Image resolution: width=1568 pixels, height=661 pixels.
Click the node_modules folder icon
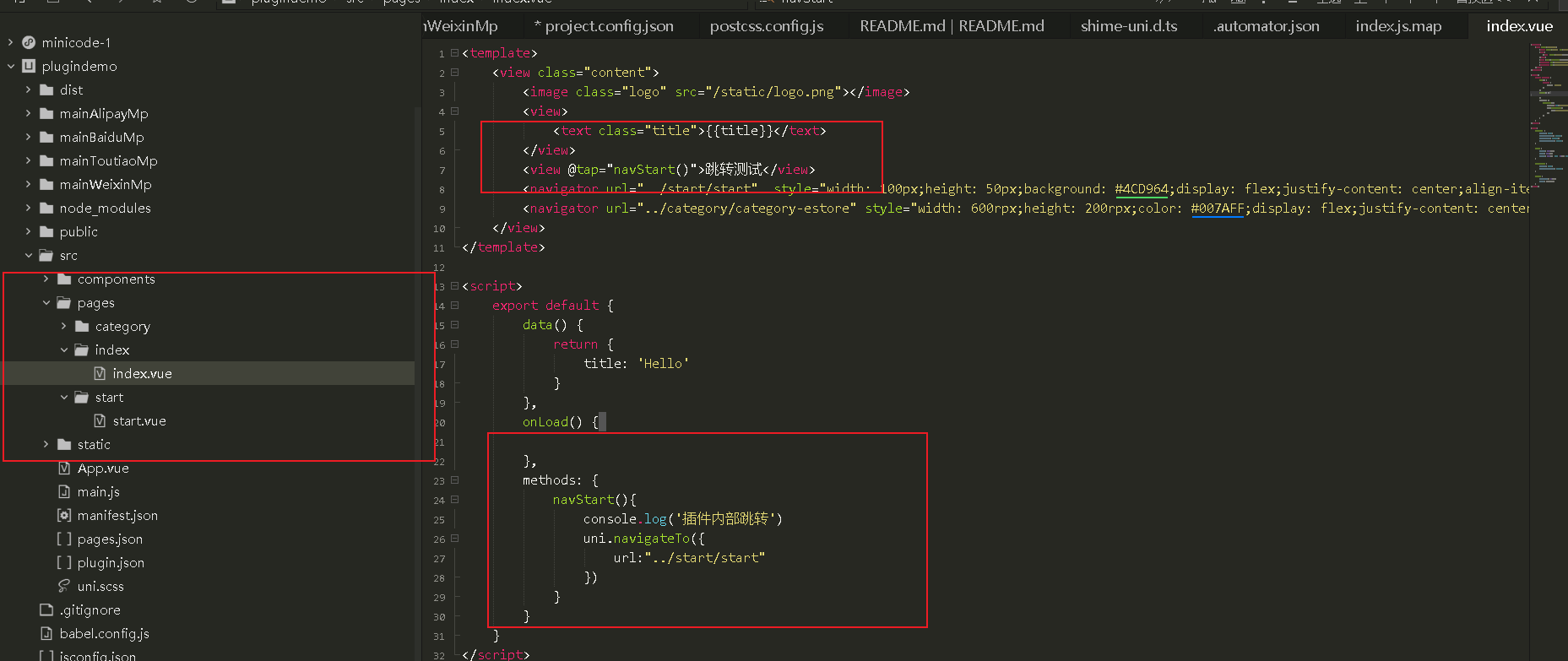pyautogui.click(x=46, y=208)
